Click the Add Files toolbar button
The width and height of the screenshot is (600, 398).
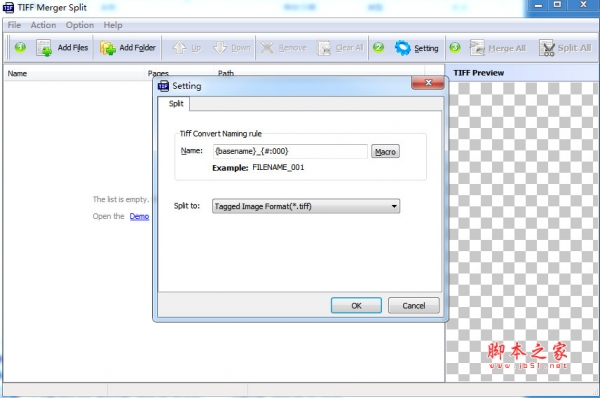62,48
